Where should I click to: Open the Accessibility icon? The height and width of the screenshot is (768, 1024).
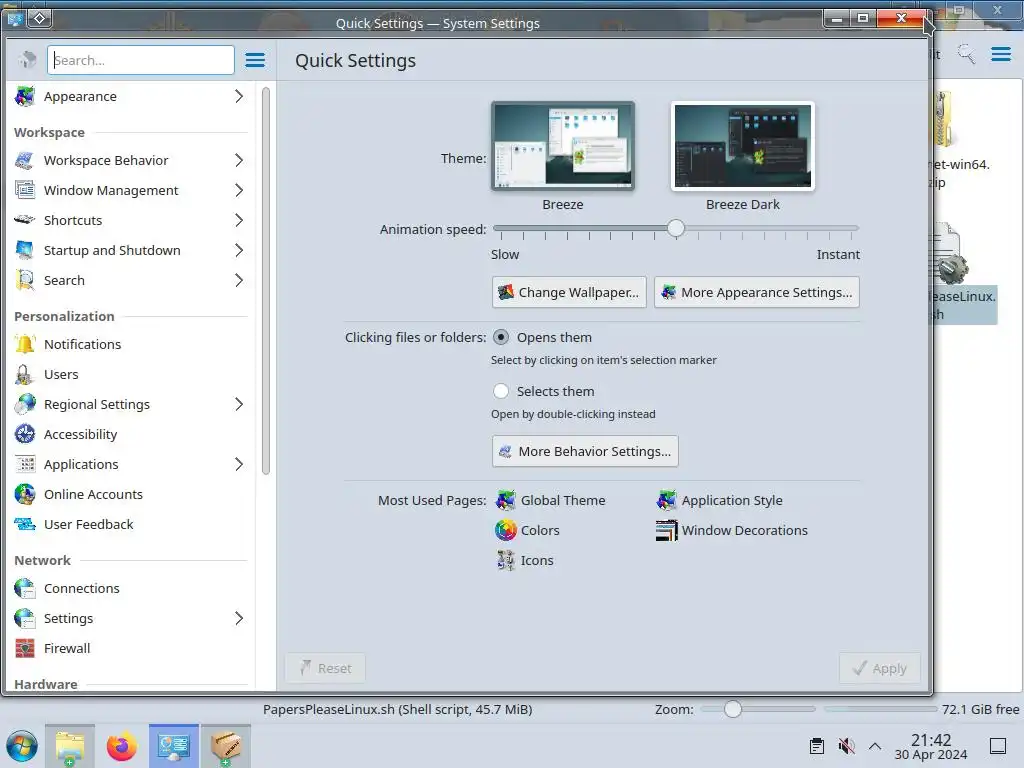25,434
